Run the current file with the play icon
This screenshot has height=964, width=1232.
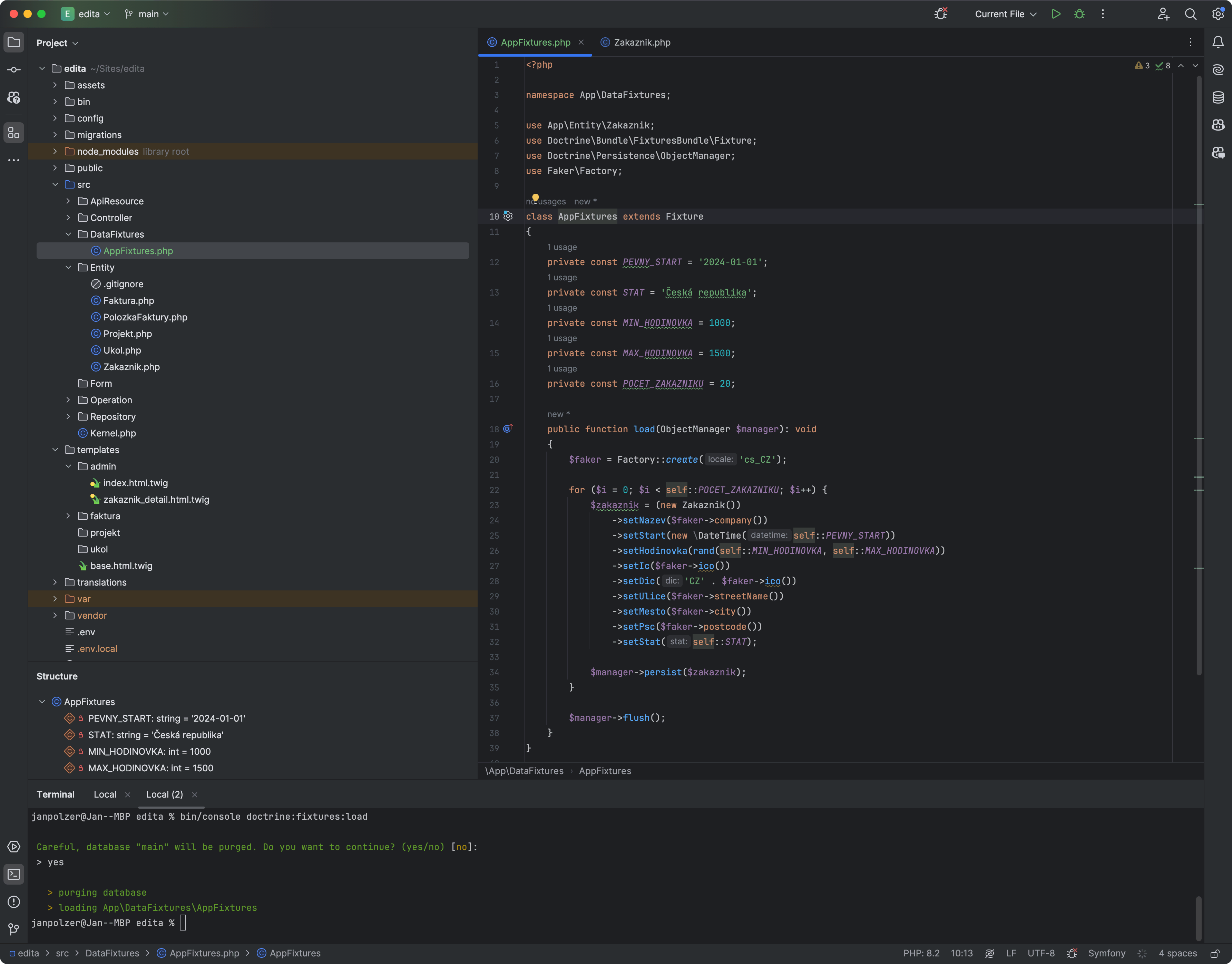coord(1055,13)
